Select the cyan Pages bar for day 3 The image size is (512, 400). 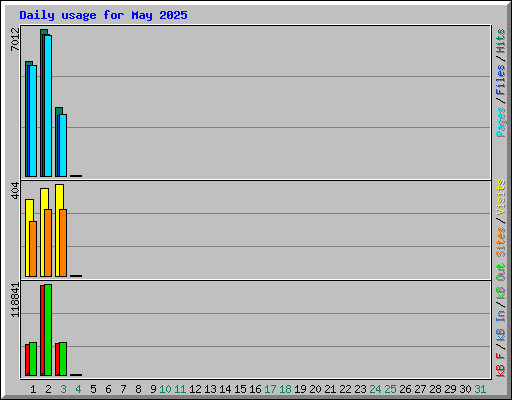click(x=63, y=145)
